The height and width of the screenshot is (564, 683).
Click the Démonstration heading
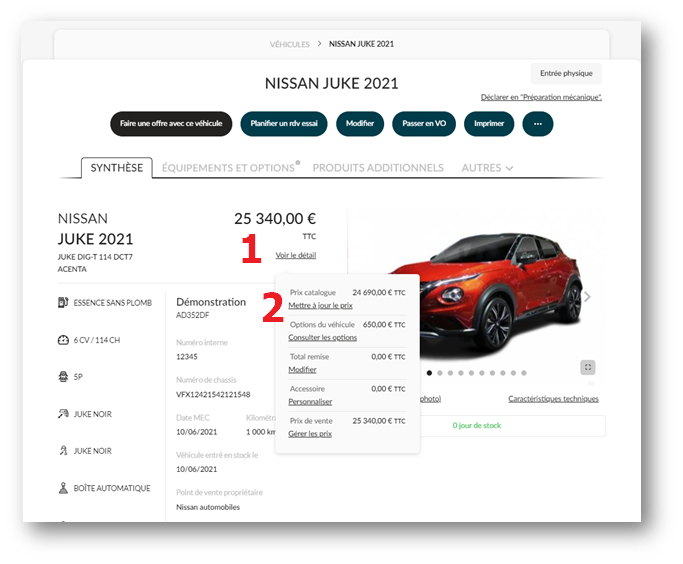click(211, 302)
